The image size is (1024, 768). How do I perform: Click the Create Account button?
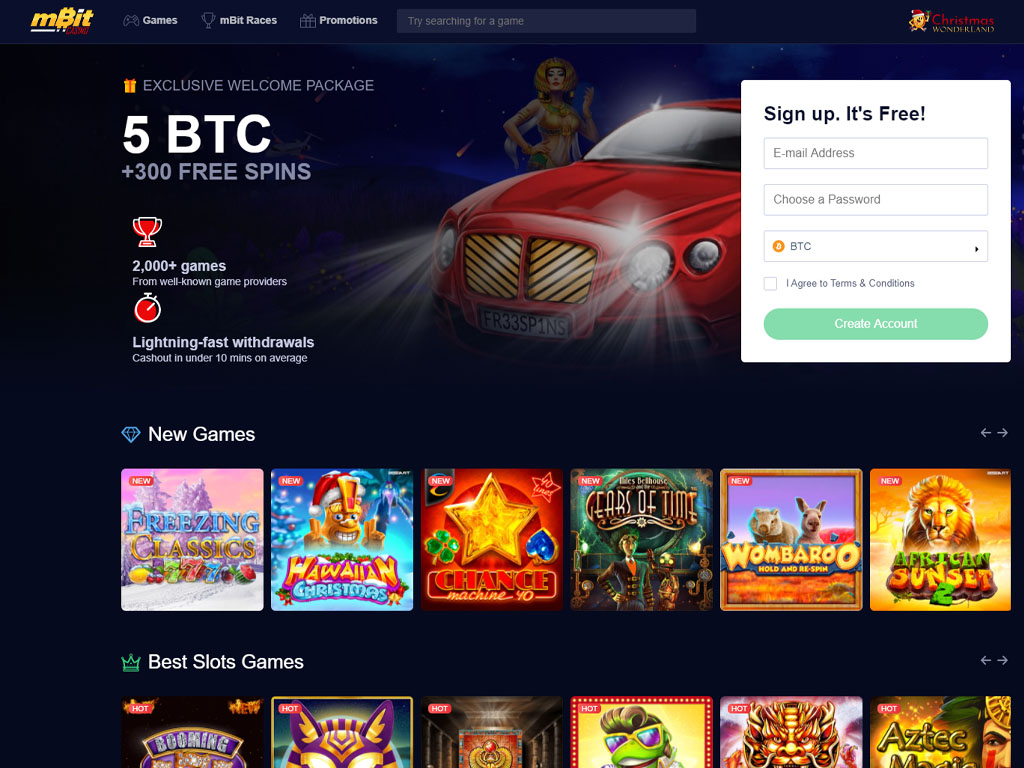pyautogui.click(x=876, y=324)
